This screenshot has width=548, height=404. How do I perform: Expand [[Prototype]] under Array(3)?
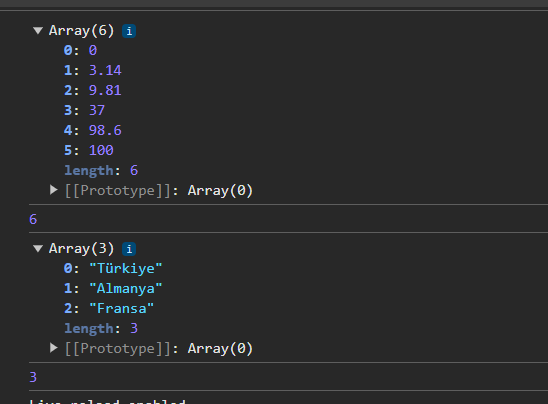tap(53, 348)
